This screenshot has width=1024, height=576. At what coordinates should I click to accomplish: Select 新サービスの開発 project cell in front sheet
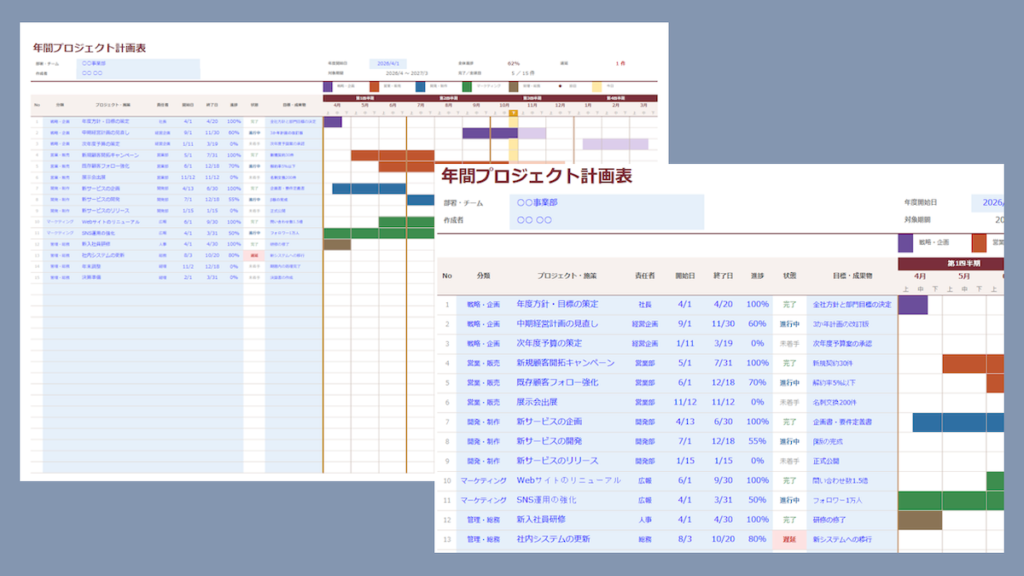pos(549,441)
